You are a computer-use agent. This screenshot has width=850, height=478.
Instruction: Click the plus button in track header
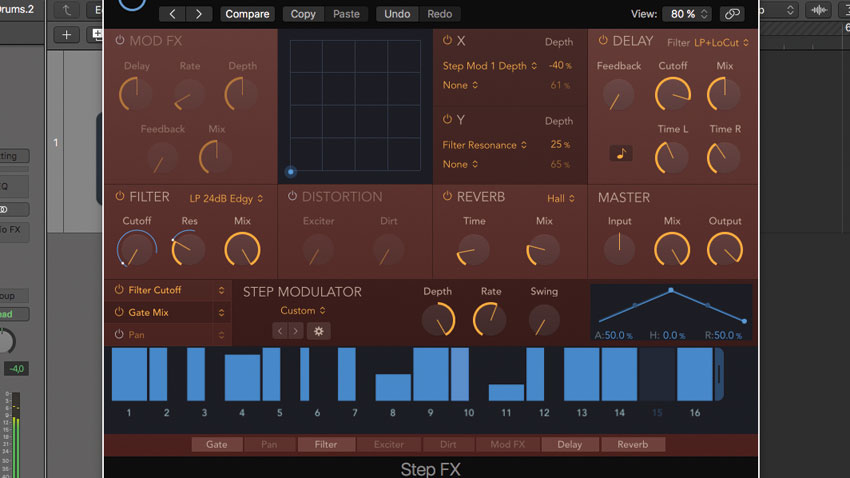66,35
